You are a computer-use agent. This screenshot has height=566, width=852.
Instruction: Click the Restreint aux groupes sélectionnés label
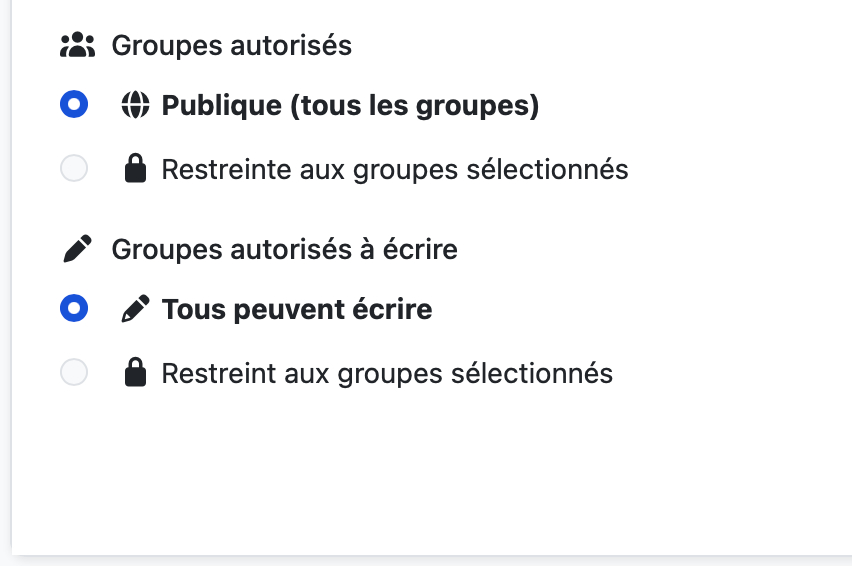tap(387, 374)
